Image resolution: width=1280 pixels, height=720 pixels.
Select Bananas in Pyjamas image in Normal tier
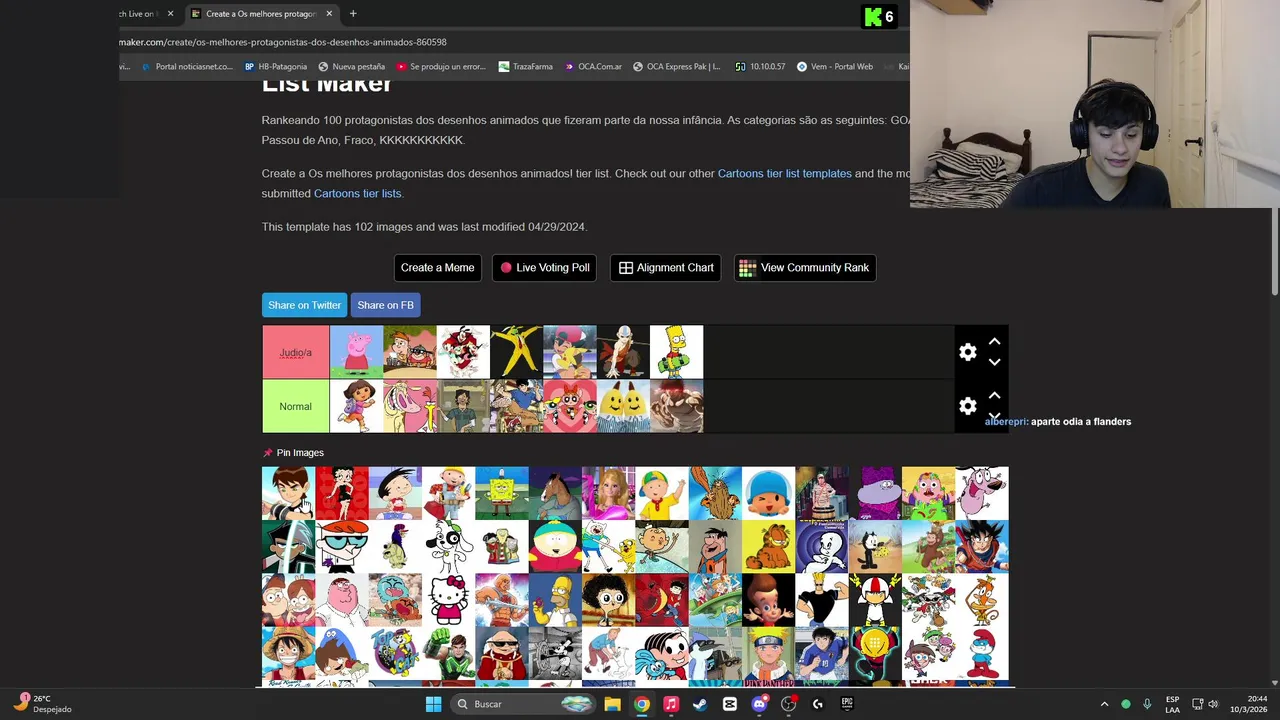click(623, 406)
